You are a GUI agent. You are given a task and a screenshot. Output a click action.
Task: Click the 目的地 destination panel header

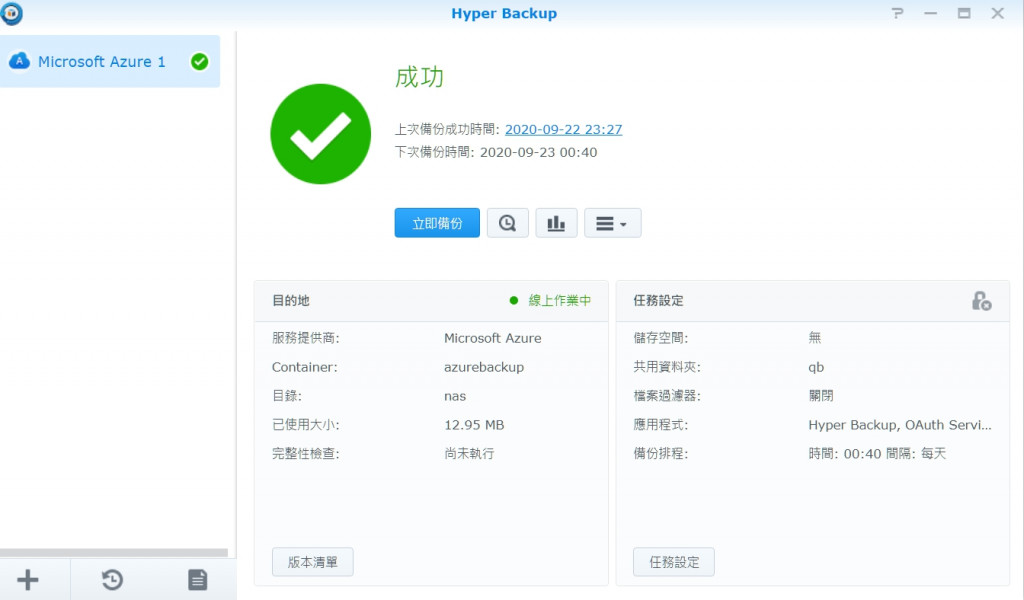[291, 300]
